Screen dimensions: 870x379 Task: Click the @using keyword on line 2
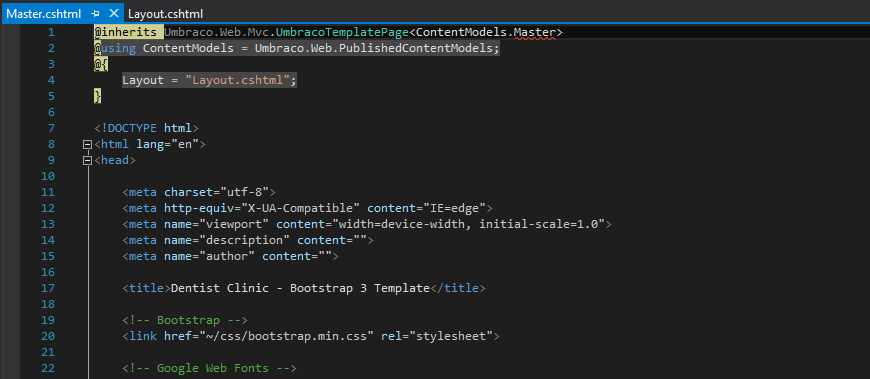coord(115,48)
